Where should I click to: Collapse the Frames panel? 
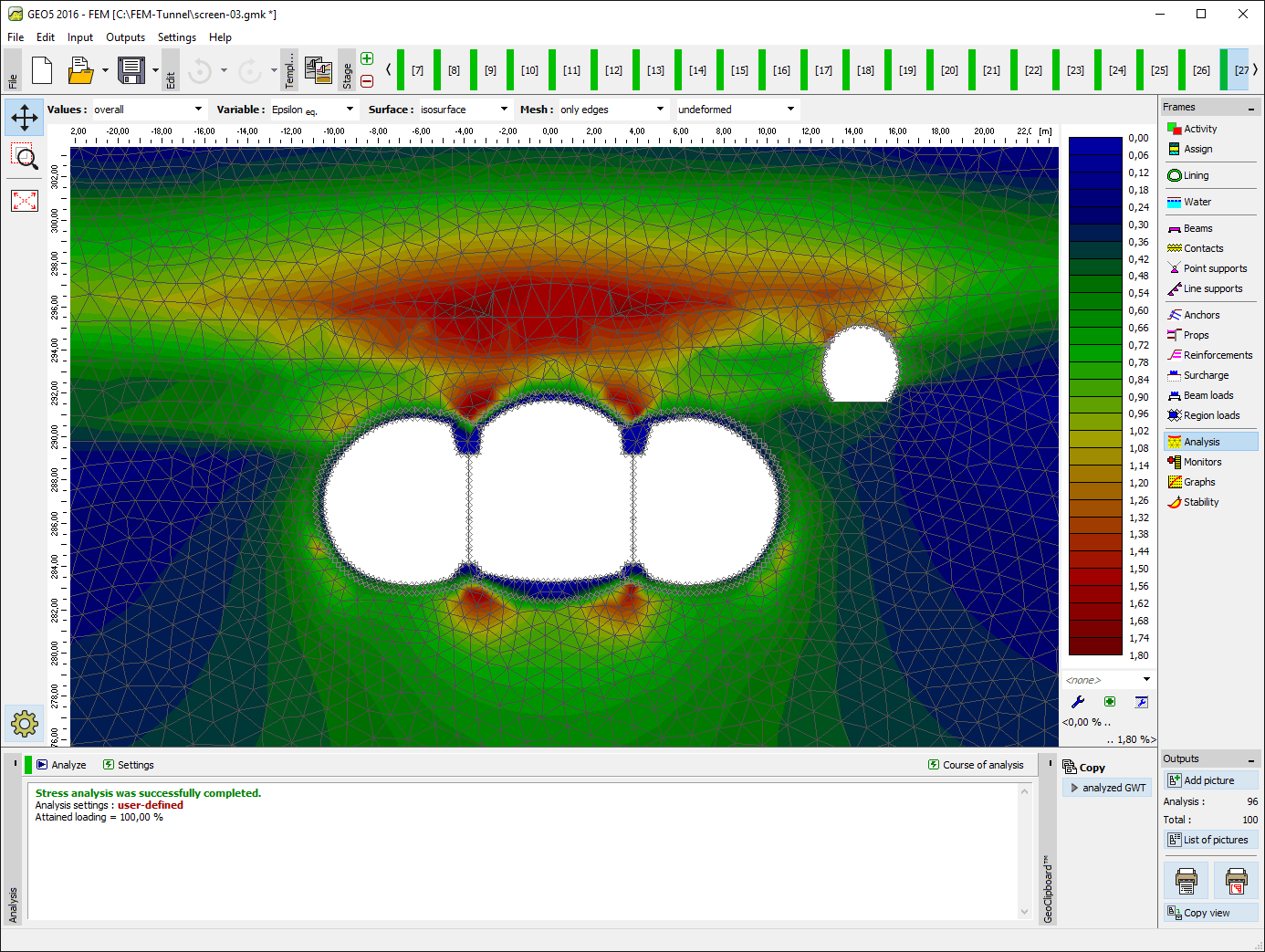[1250, 109]
